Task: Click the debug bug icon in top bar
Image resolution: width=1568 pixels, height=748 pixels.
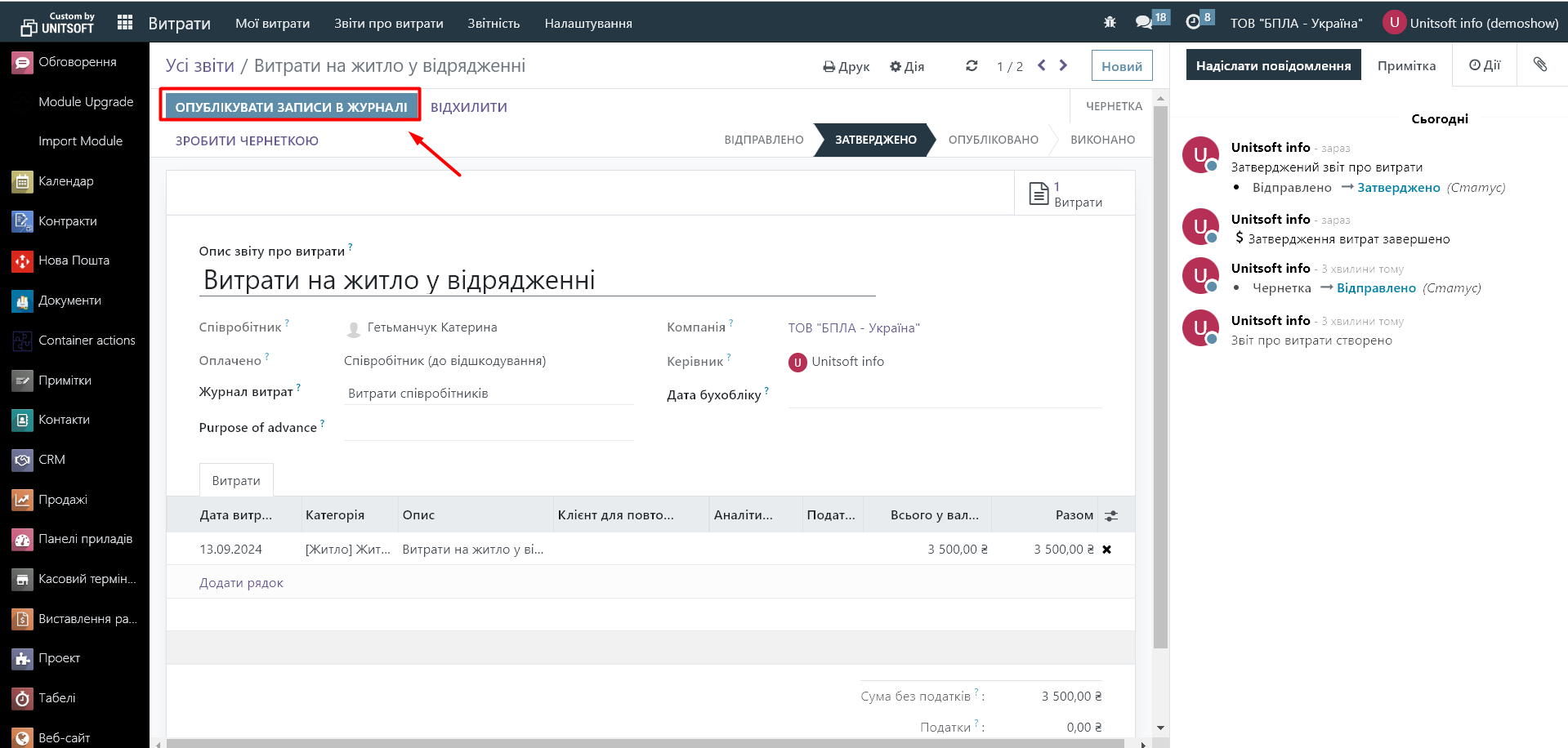Action: (1110, 23)
